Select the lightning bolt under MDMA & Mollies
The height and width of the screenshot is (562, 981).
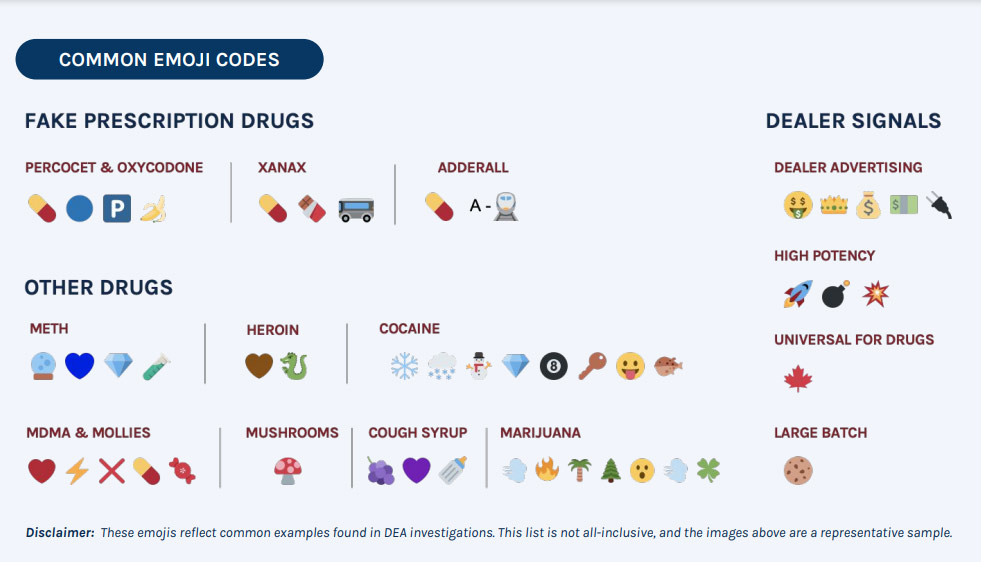tap(78, 471)
